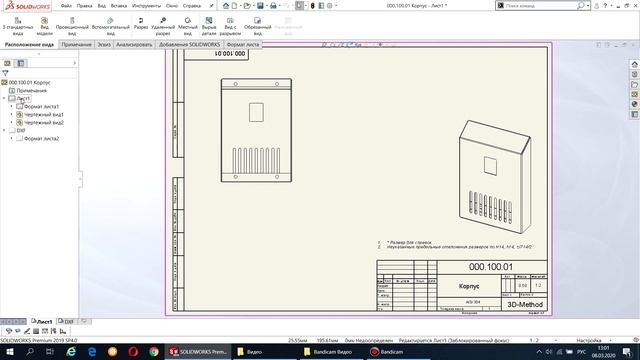Viewport: 640px width, 360px height.
Task: Print the drawing with the printer icon
Action: pos(273,6)
